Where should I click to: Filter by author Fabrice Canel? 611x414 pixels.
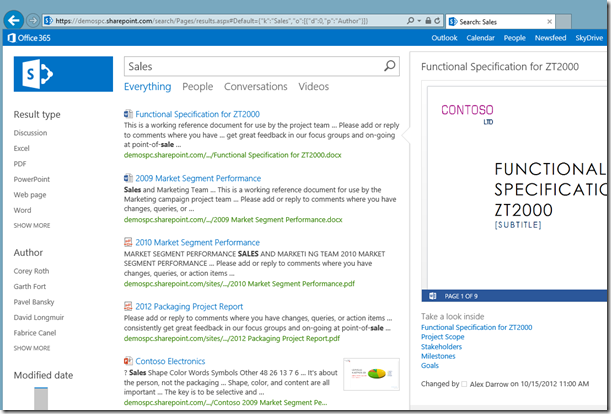pyautogui.click(x=35, y=333)
